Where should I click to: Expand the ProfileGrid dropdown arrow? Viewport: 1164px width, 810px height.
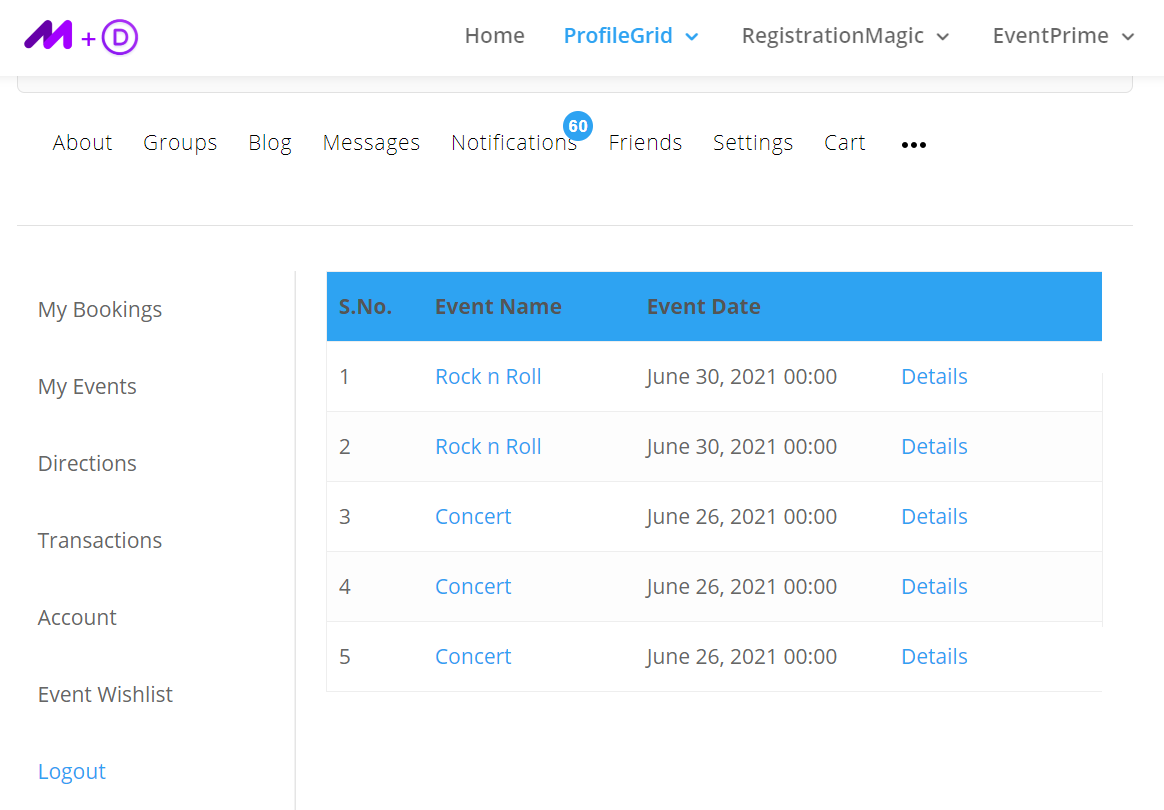(692, 36)
